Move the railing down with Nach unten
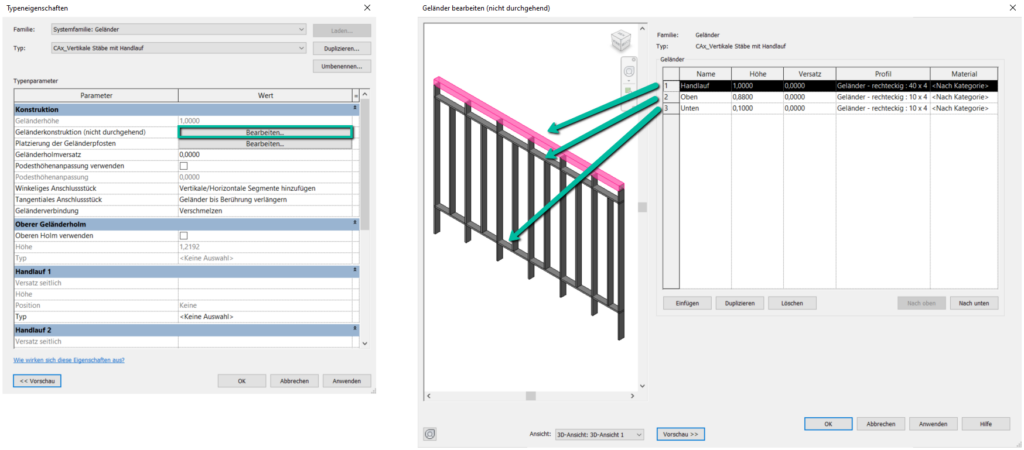This screenshot has height=450, width=1024. (x=973, y=303)
